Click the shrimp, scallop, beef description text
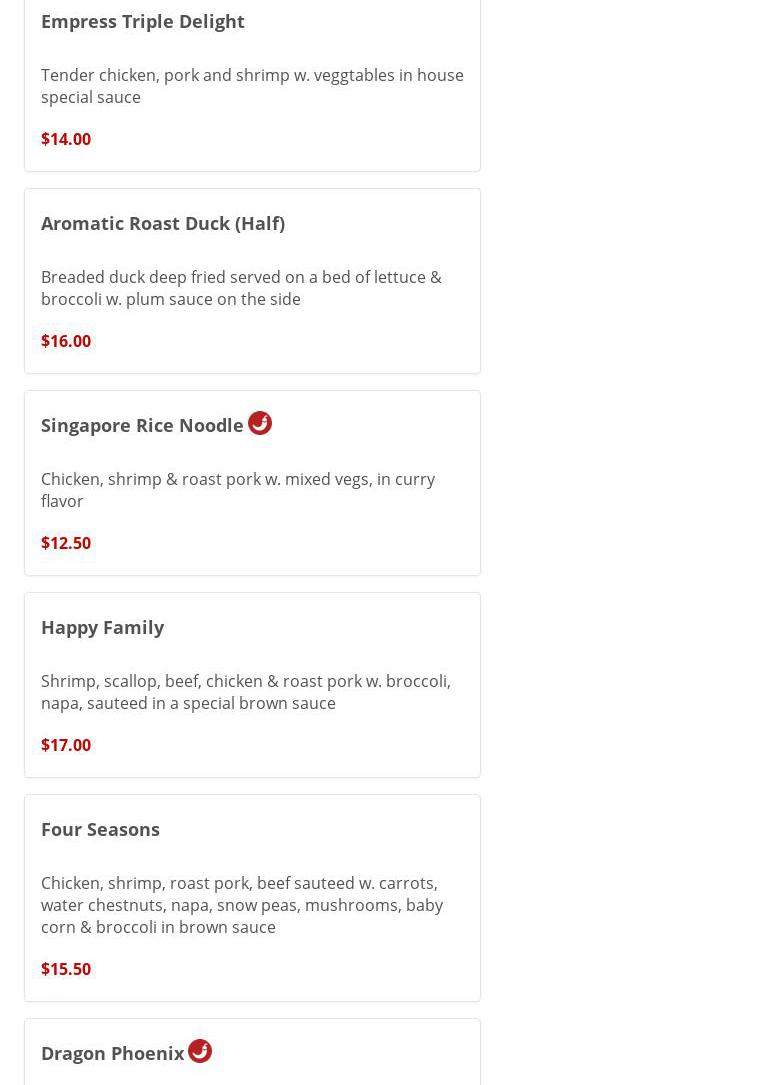Screen dimensions: 770x1085 [x=246, y=692]
